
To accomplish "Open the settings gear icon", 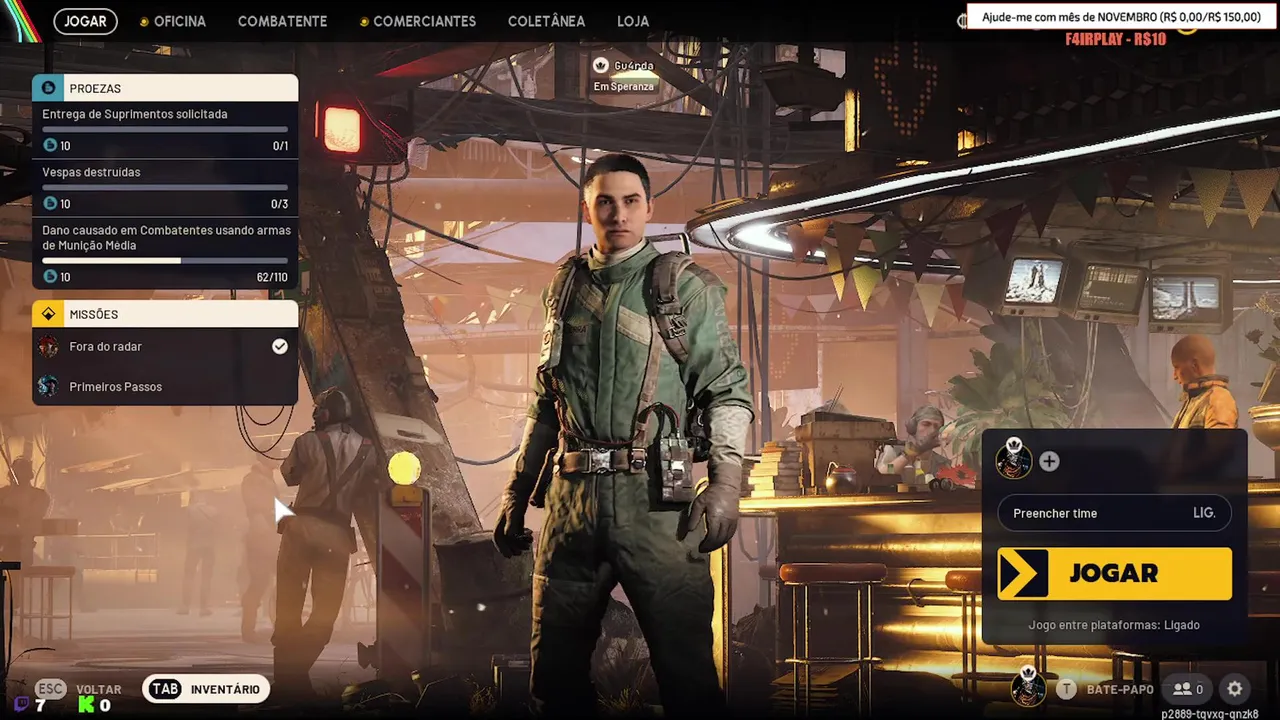I will [x=1235, y=689].
